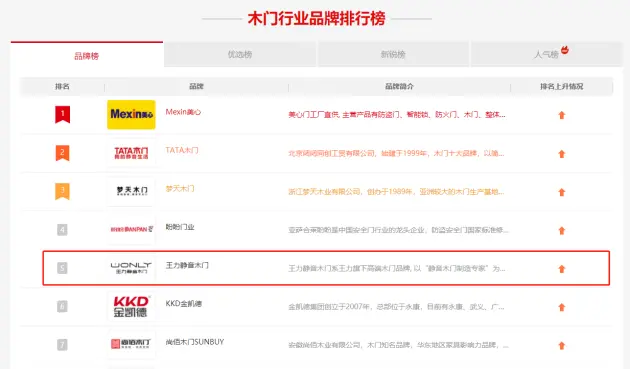Open the 浙江梦天木业 description text
Image resolution: width=630 pixels, height=369 pixels.
(396, 192)
